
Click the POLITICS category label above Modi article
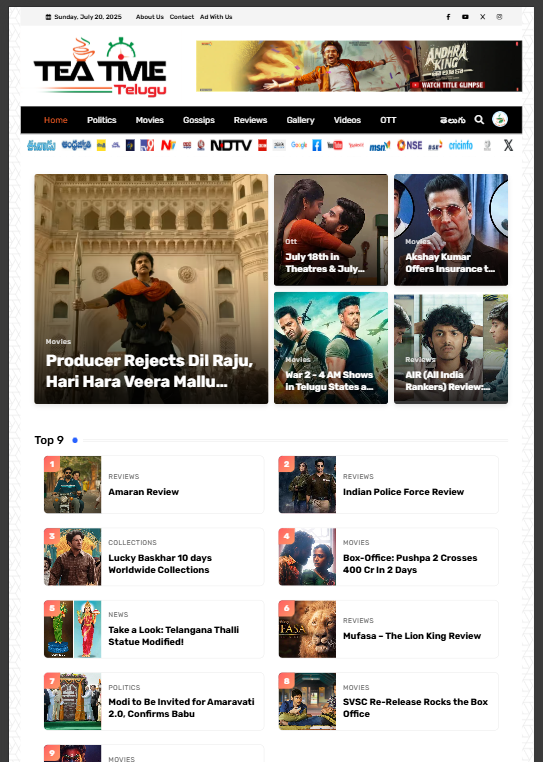124,687
